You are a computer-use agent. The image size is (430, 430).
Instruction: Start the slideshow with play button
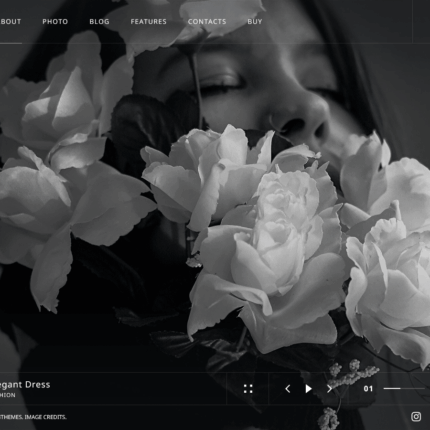pyautogui.click(x=308, y=389)
